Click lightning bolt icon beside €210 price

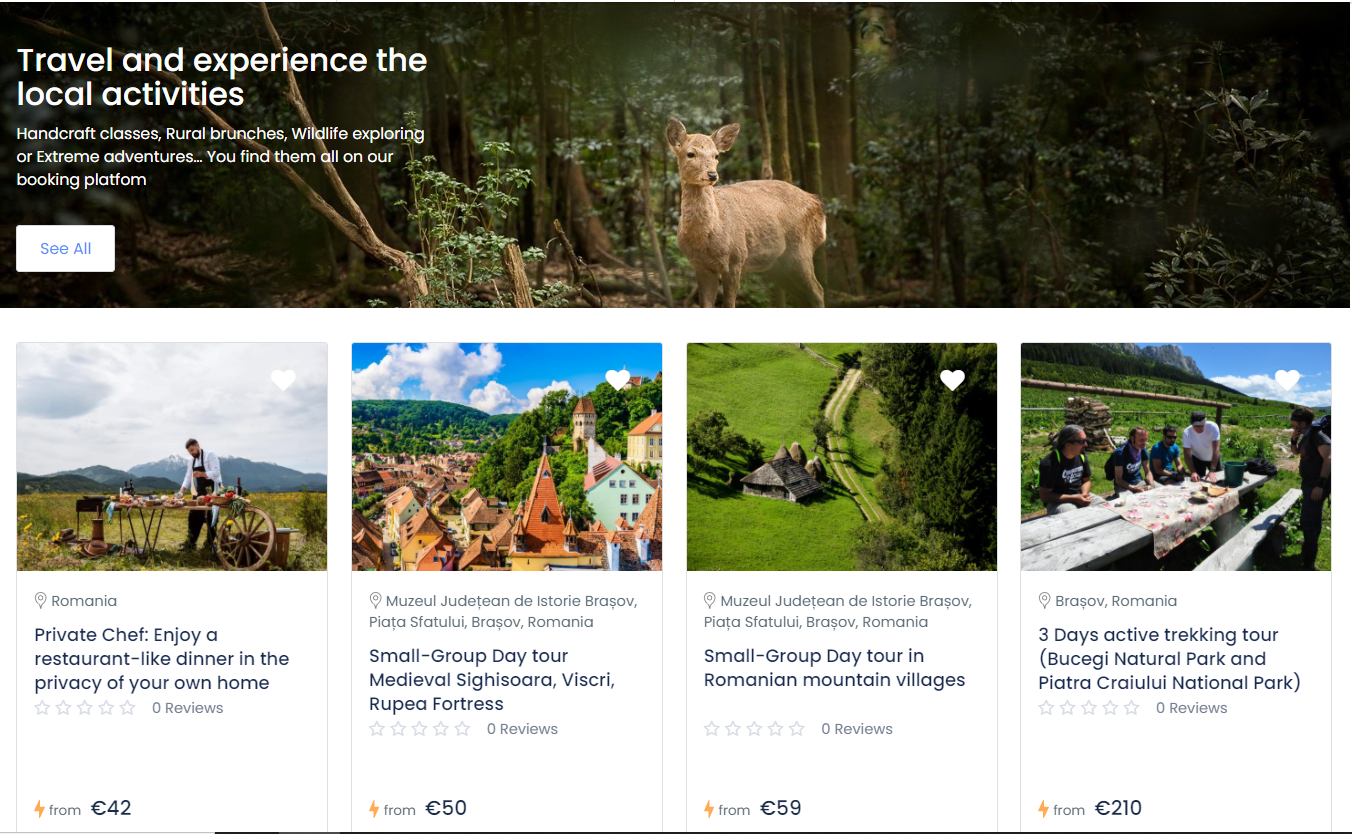[x=1044, y=809]
